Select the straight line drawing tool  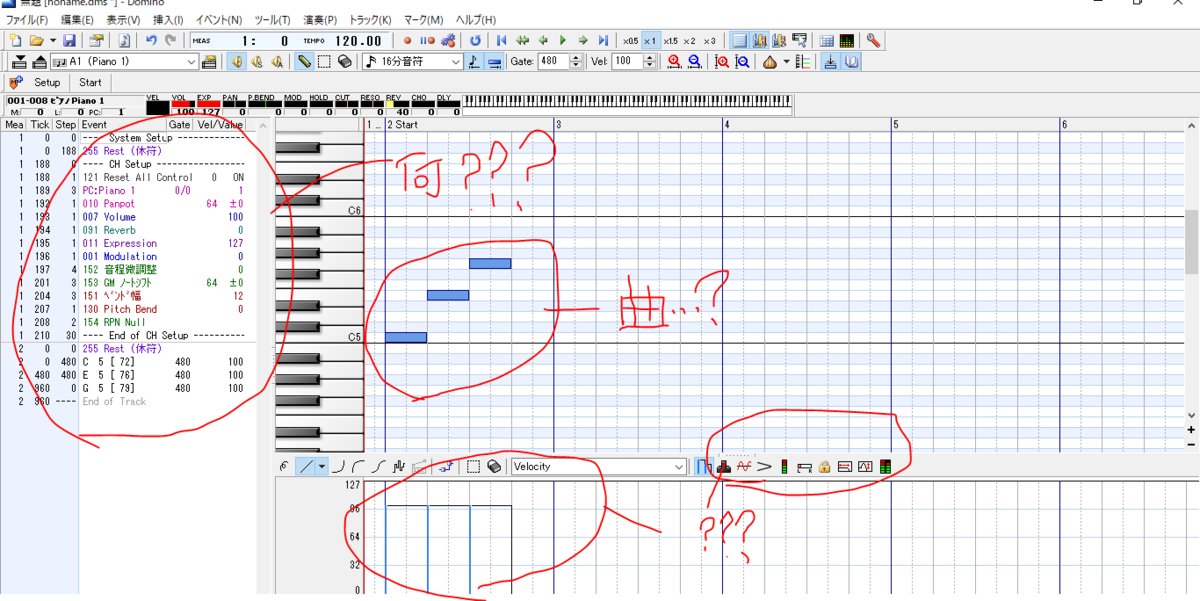306,466
